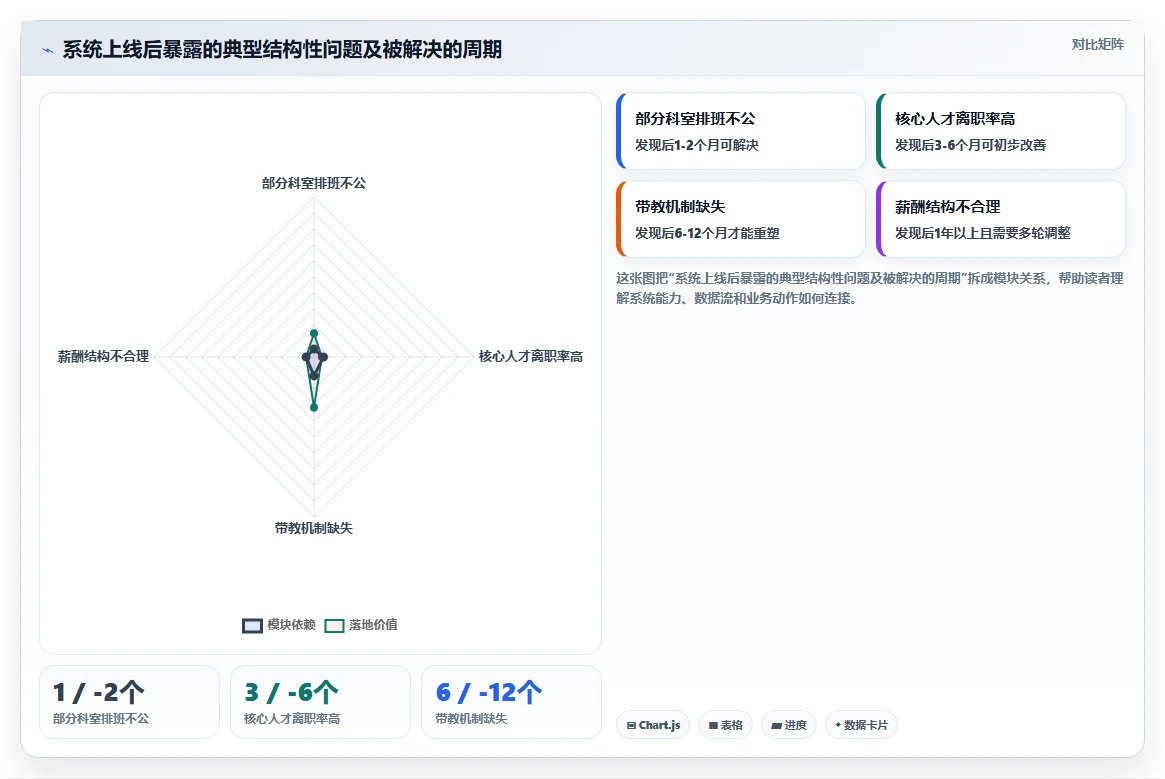Screen dimensions: 1165x779
Task: Open the 核心人才离职率高 card
Action: 1001,131
